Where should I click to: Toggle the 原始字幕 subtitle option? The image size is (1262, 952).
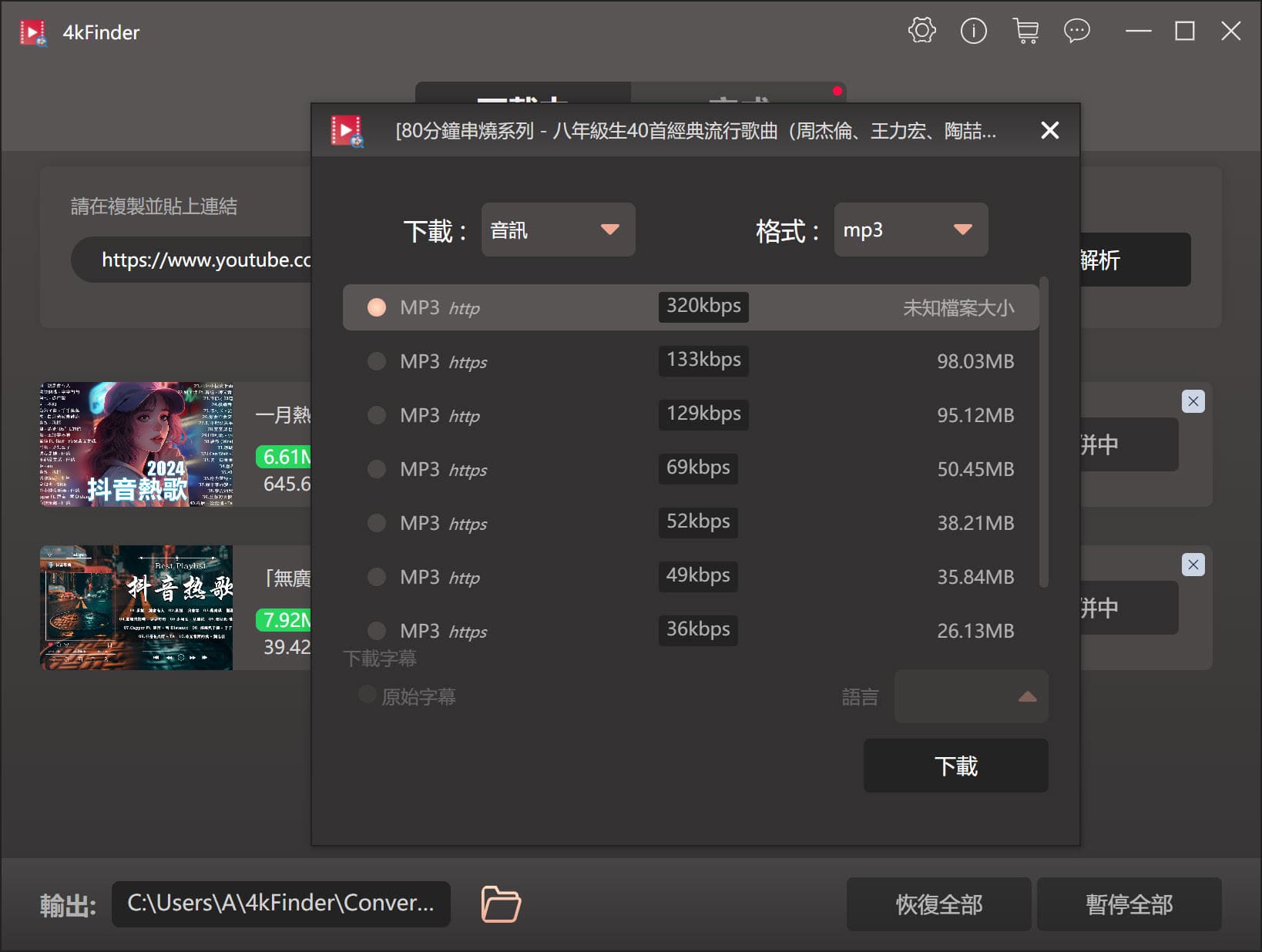[368, 695]
